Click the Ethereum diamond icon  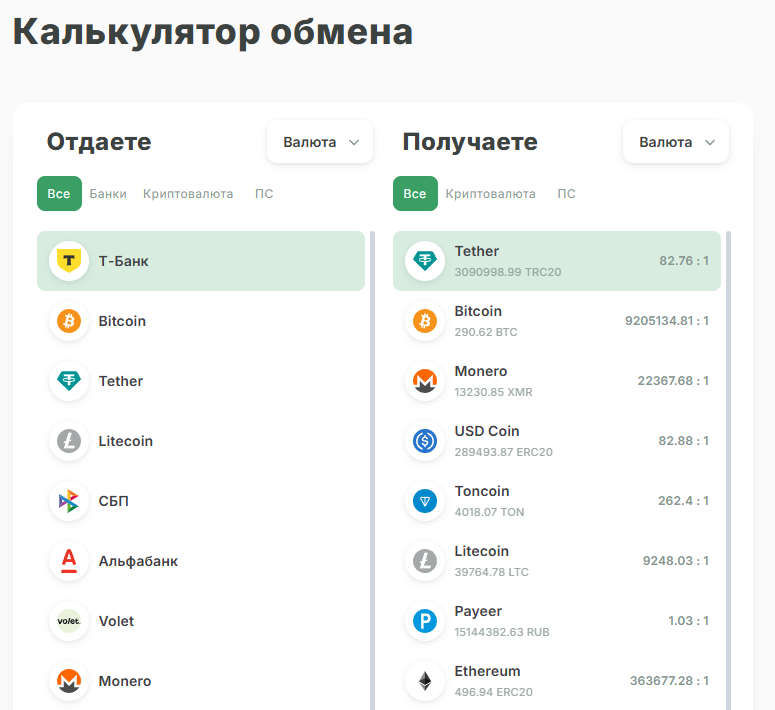click(425, 681)
